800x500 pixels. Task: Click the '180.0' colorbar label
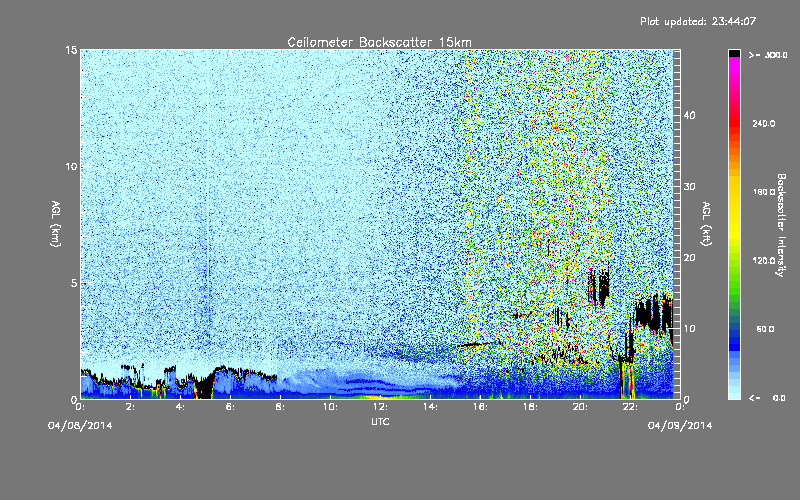tap(764, 192)
